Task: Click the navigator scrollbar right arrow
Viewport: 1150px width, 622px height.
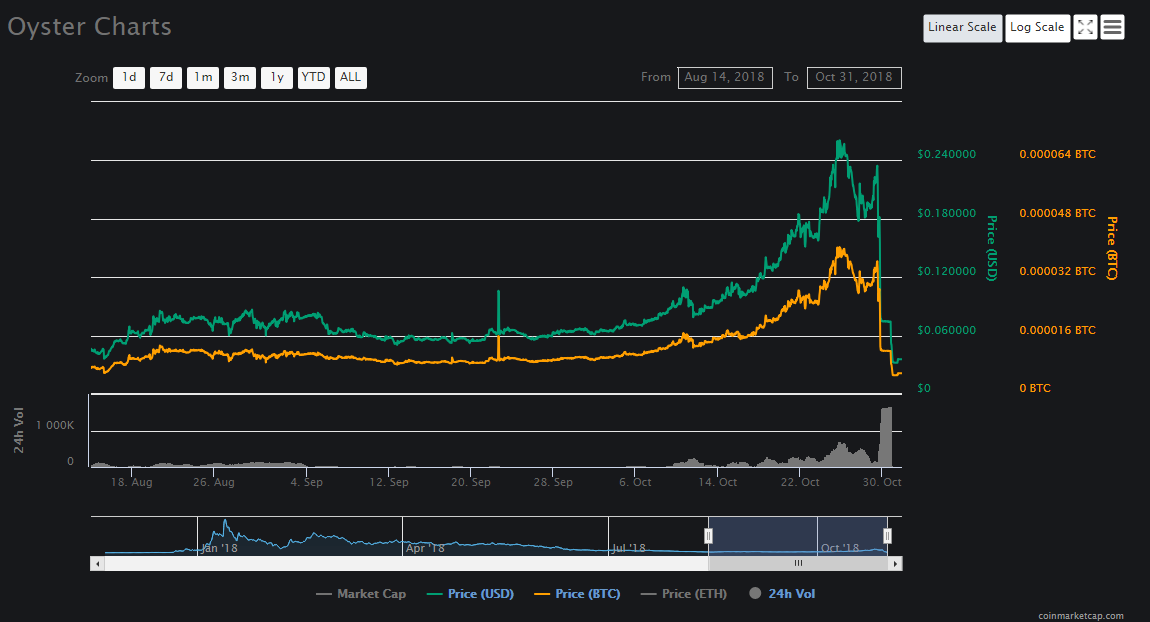Action: click(895, 563)
